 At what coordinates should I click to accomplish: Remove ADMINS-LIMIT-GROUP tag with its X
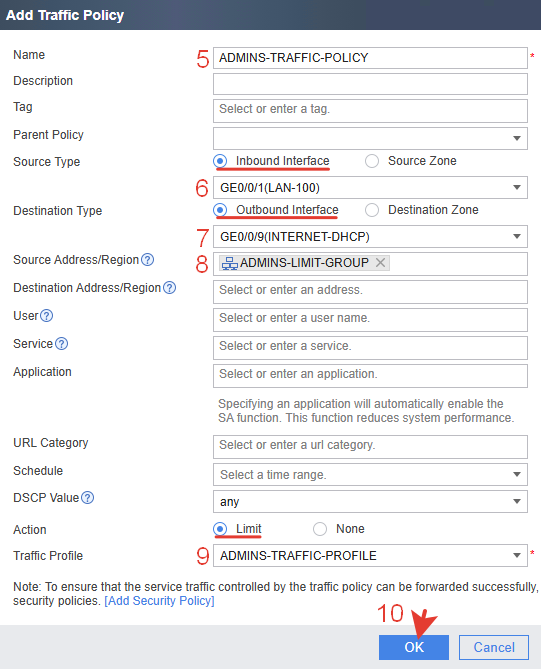(x=380, y=263)
